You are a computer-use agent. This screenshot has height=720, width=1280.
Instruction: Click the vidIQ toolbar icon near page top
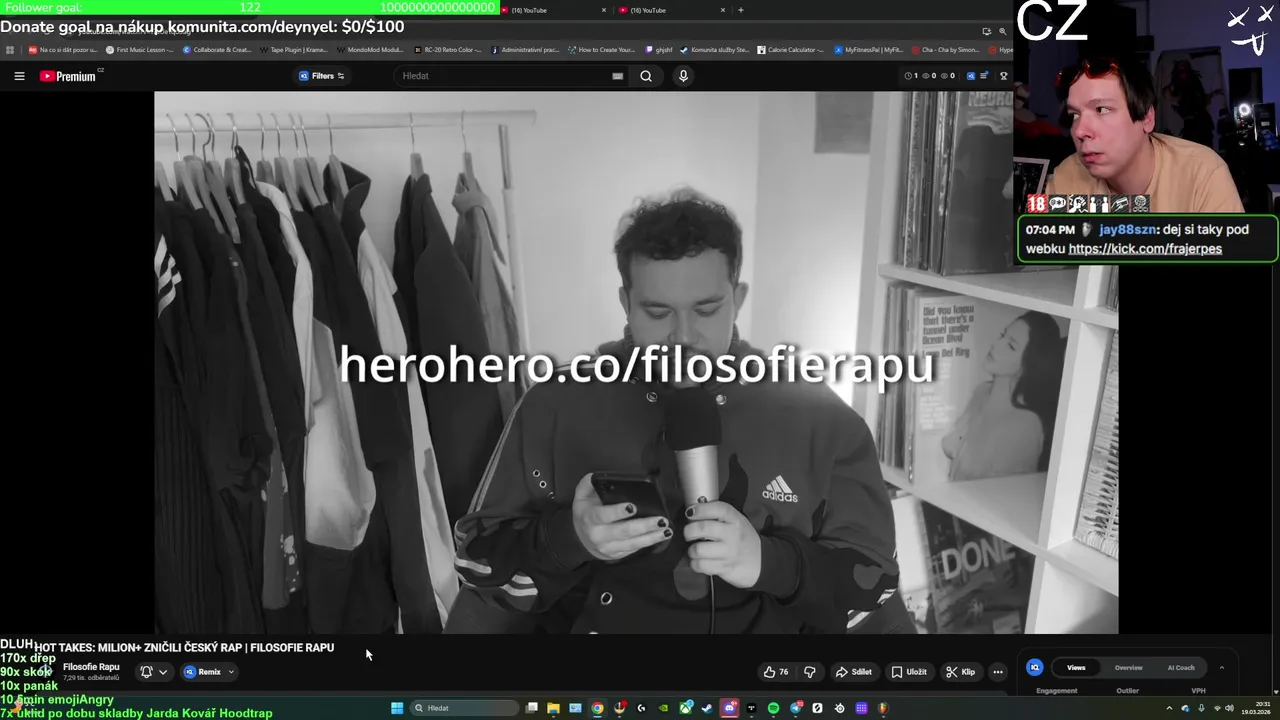pos(970,76)
